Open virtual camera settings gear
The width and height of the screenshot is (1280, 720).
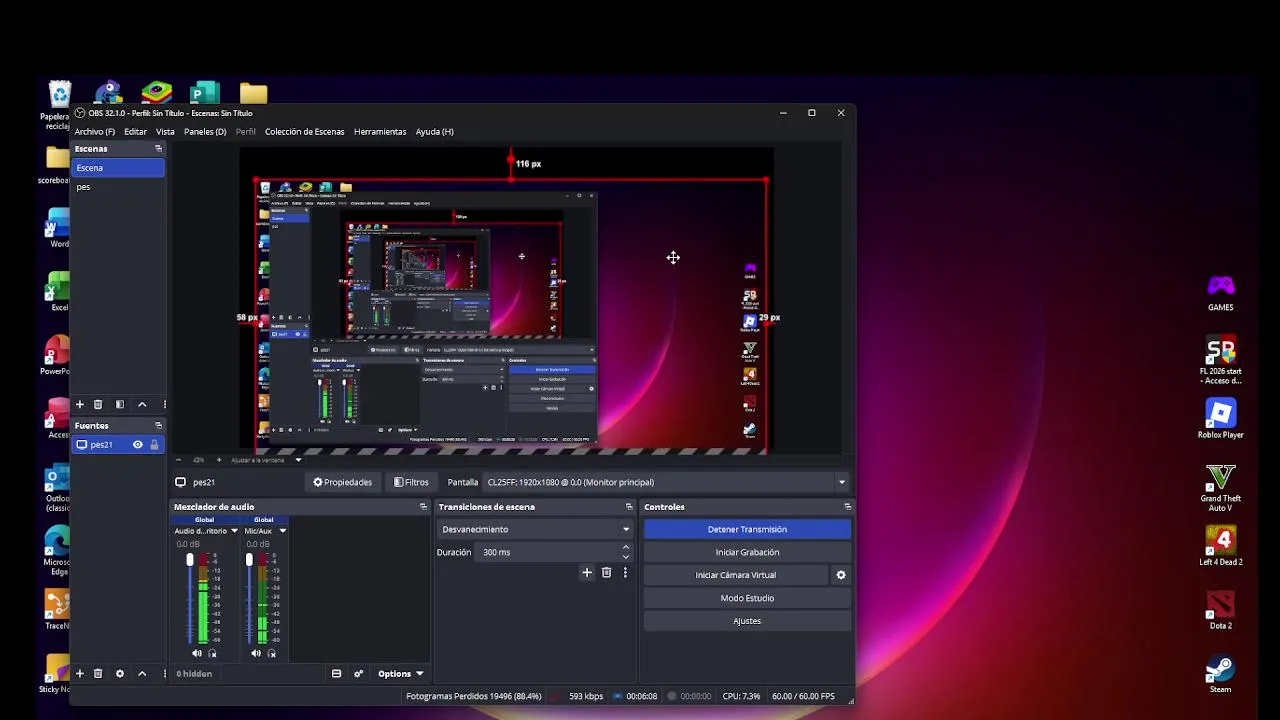coord(841,575)
